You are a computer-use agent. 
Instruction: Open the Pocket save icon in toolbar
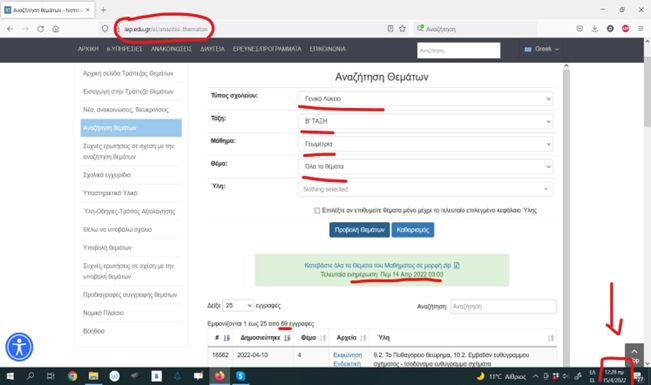[x=580, y=29]
